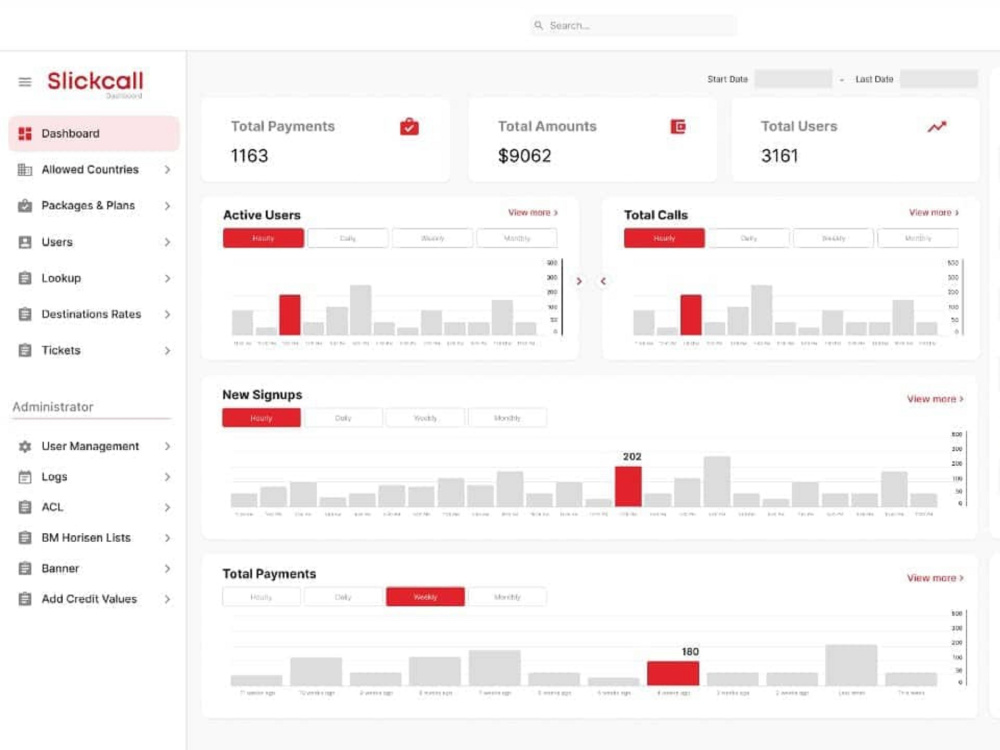Click the User Management gear icon

(x=25, y=446)
